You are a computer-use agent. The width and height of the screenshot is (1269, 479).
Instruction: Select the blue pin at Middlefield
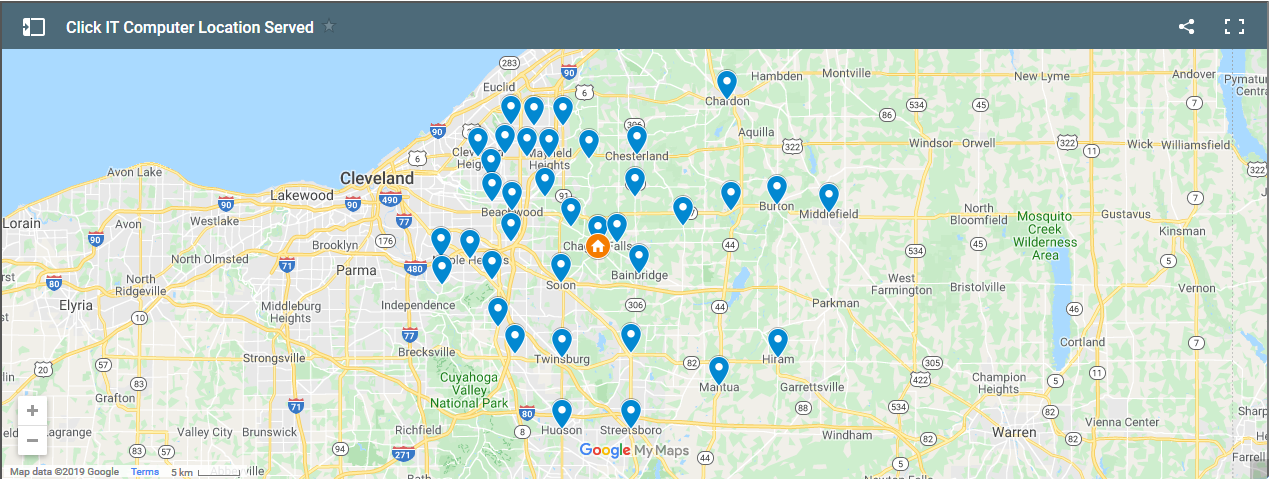[829, 197]
